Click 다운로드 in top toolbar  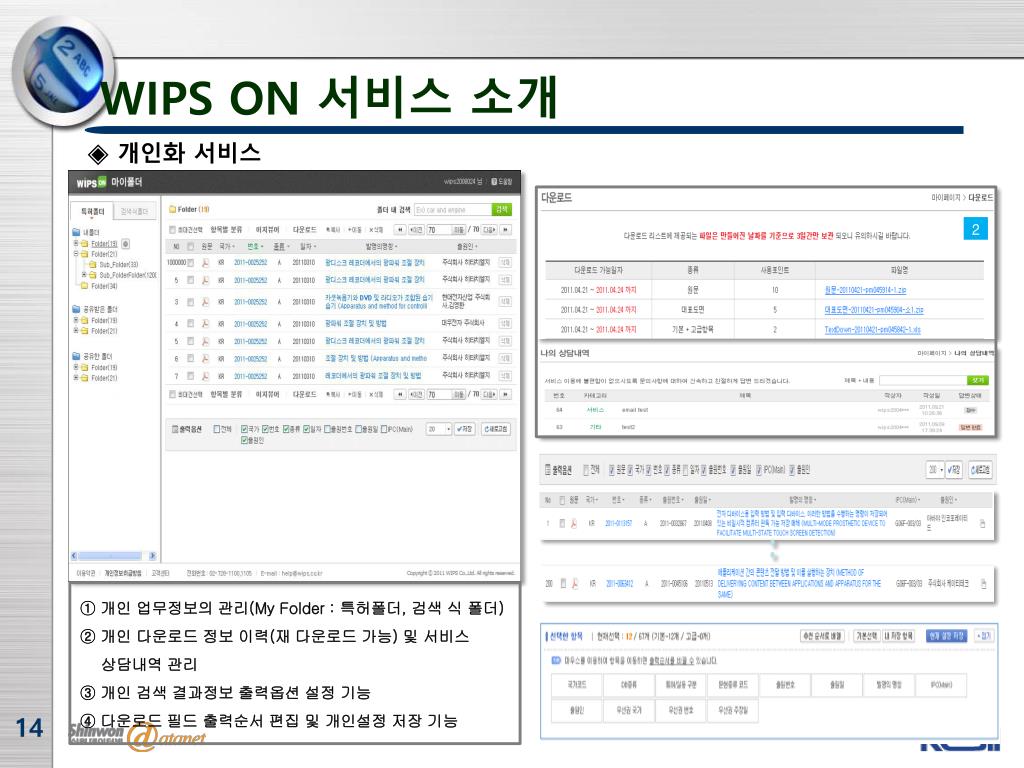tap(304, 230)
